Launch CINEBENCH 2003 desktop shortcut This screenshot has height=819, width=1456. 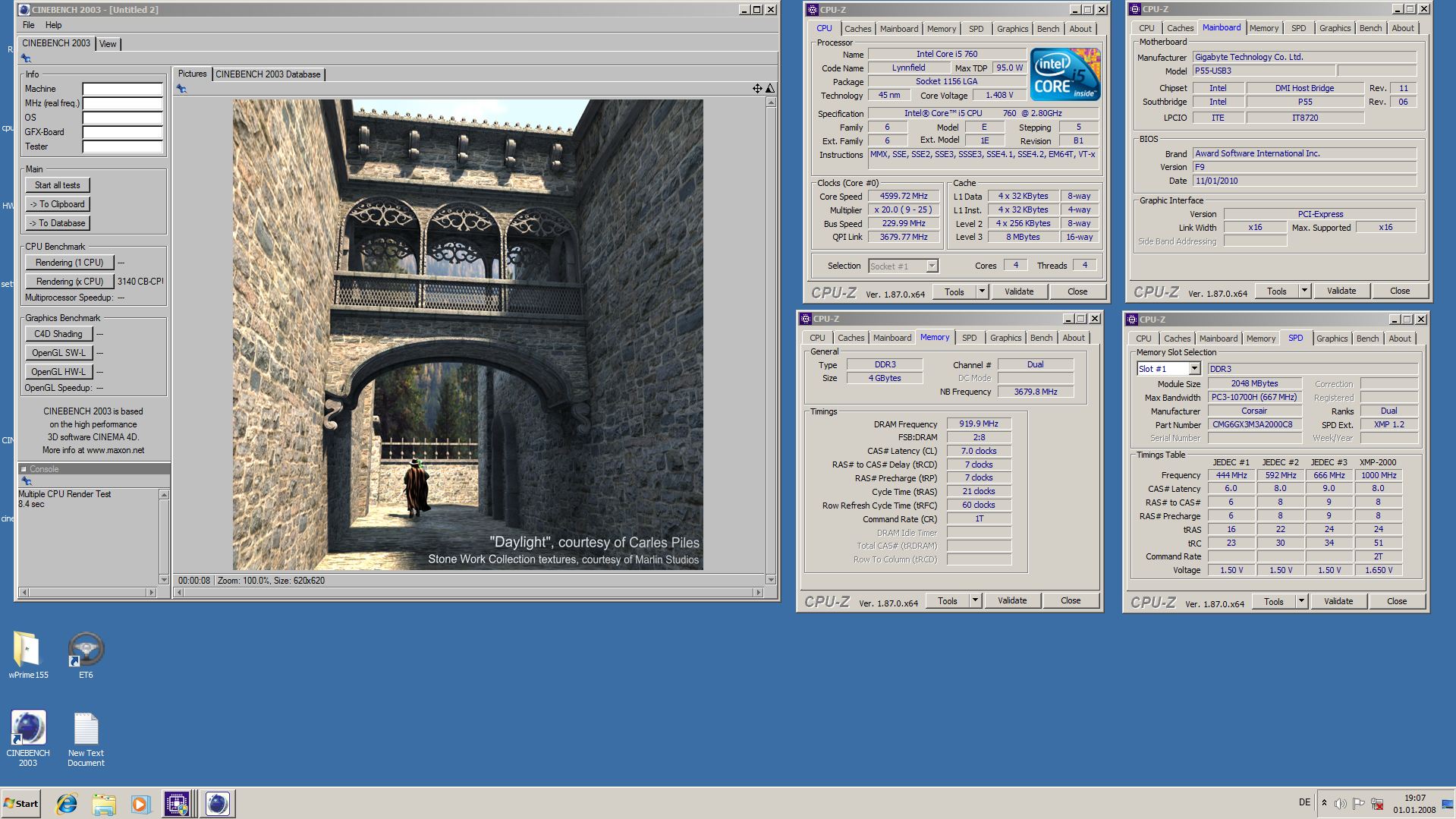pos(28,738)
